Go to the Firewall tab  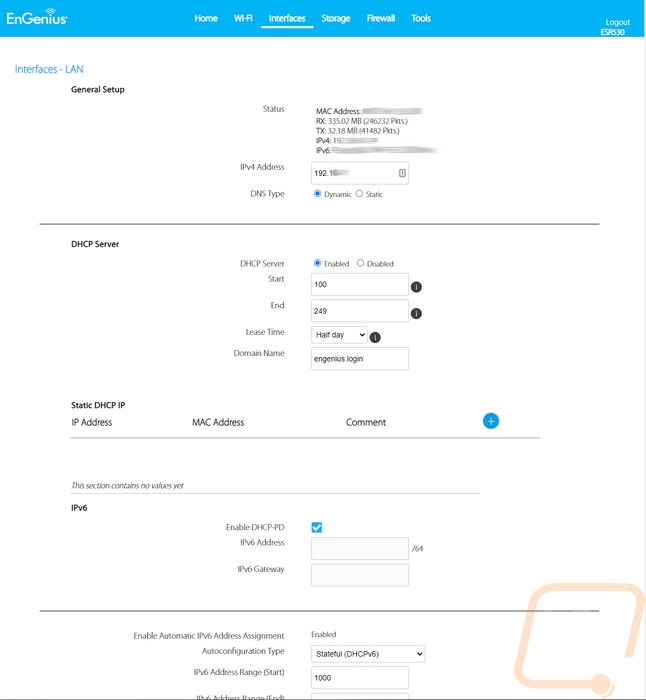[380, 18]
